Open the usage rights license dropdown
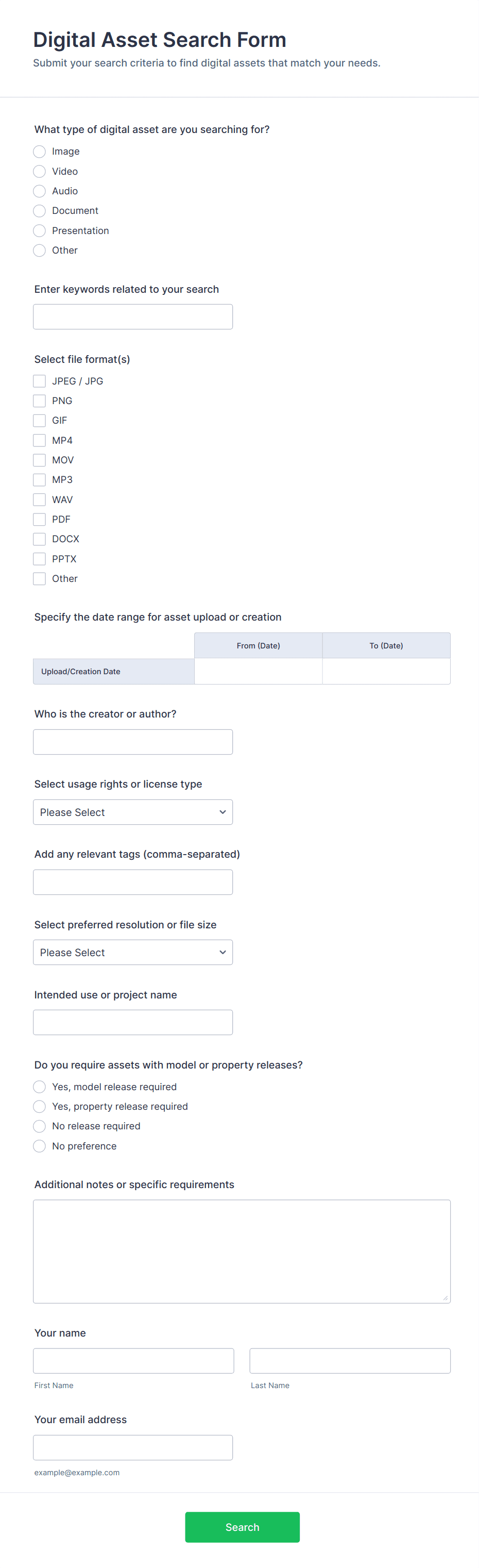479x1568 pixels. point(132,812)
